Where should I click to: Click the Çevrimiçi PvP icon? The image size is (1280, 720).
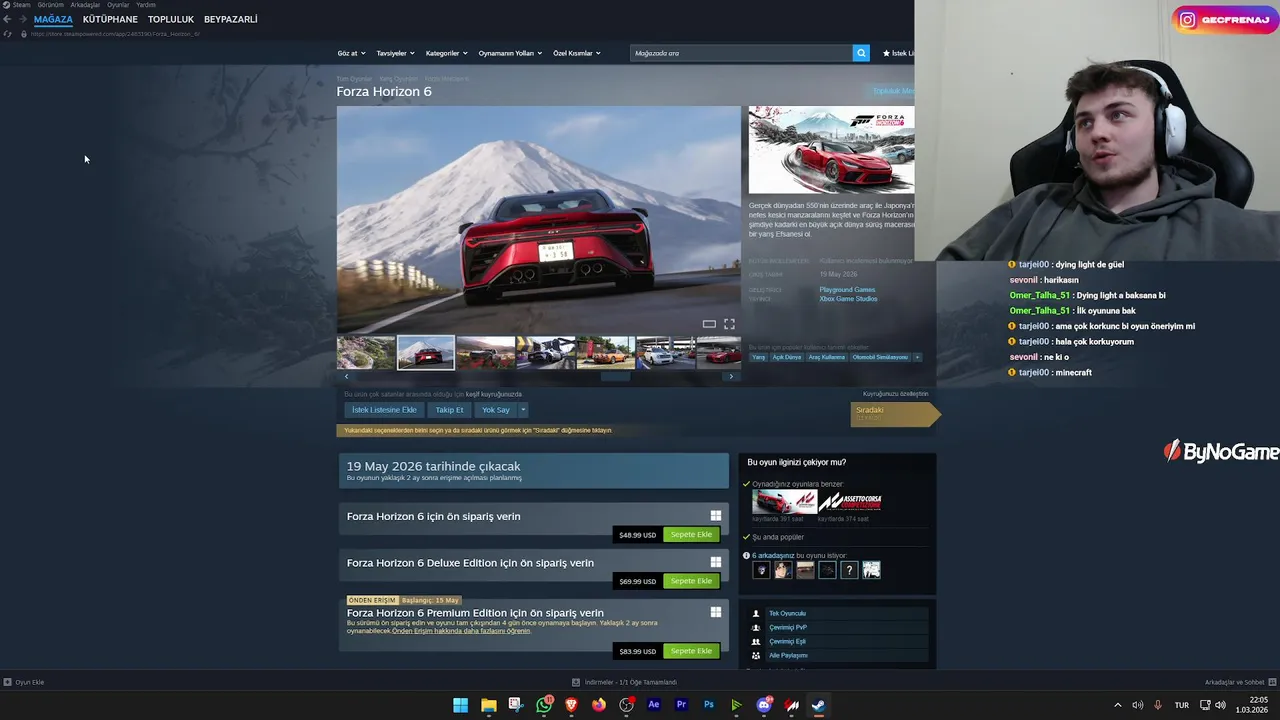(756, 627)
